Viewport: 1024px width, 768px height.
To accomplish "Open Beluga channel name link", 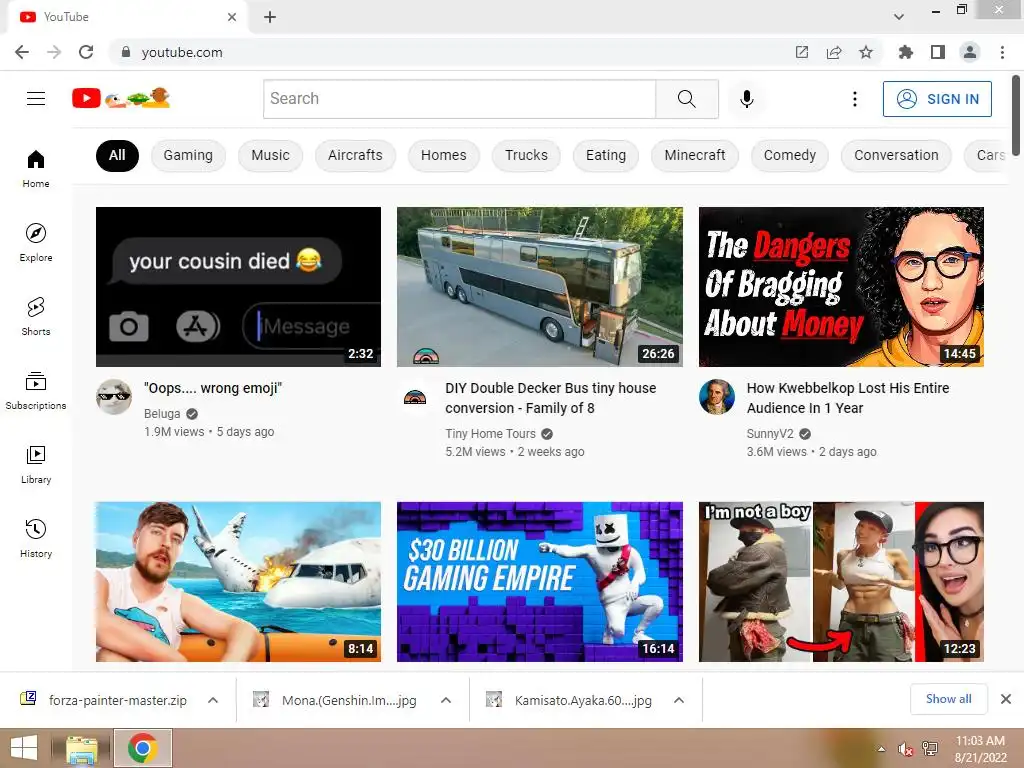I will pos(162,413).
